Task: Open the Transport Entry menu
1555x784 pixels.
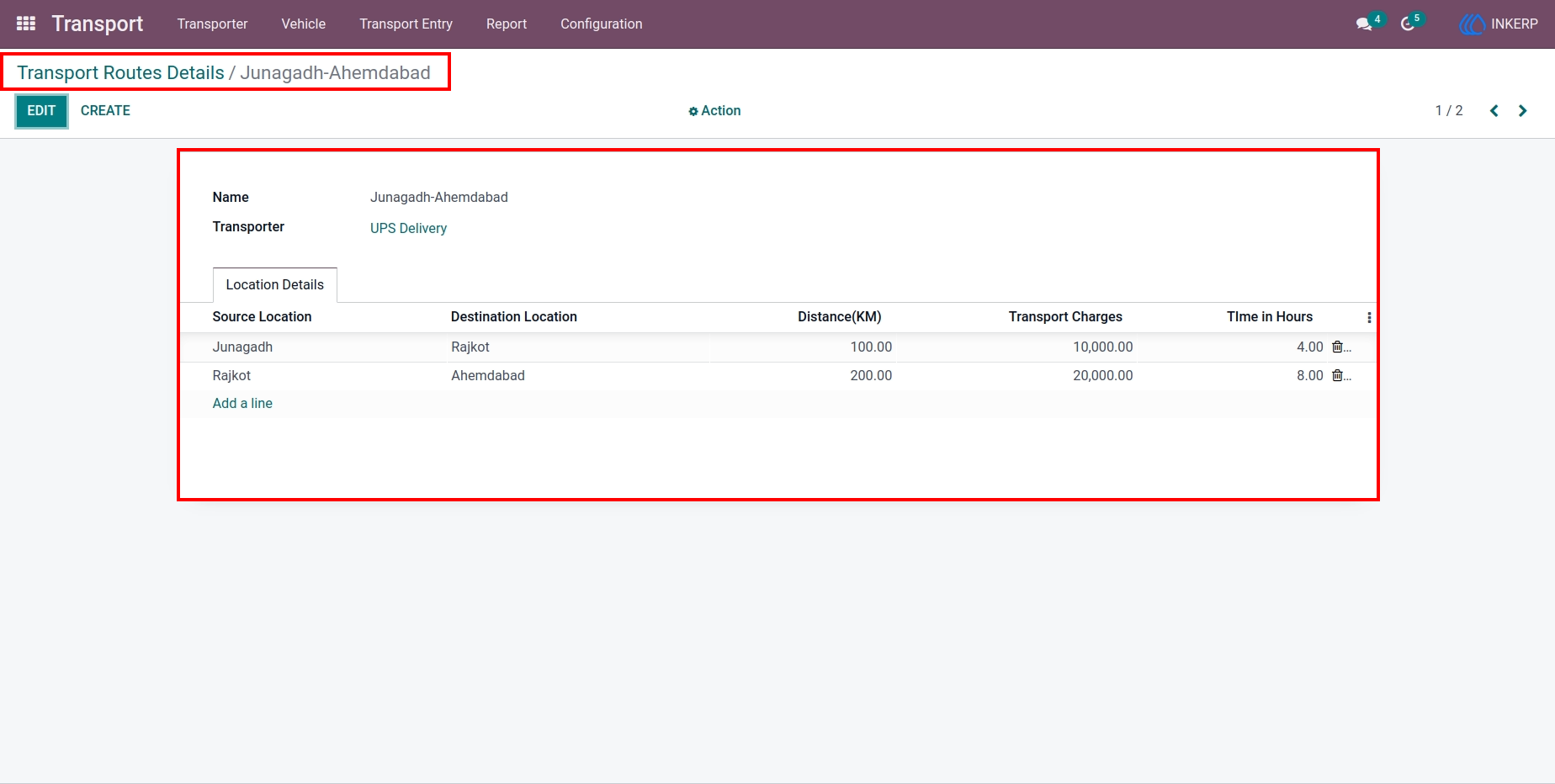Action: pyautogui.click(x=406, y=24)
